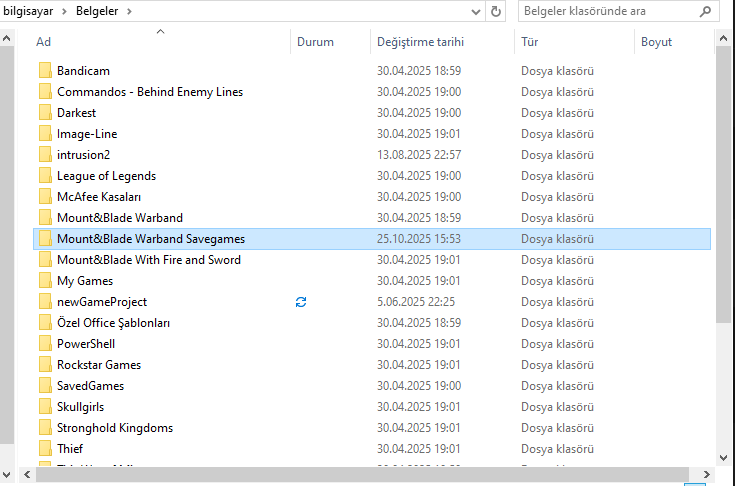The height and width of the screenshot is (486, 735).
Task: Click the navigation pane scroll down arrow
Action: 7,475
